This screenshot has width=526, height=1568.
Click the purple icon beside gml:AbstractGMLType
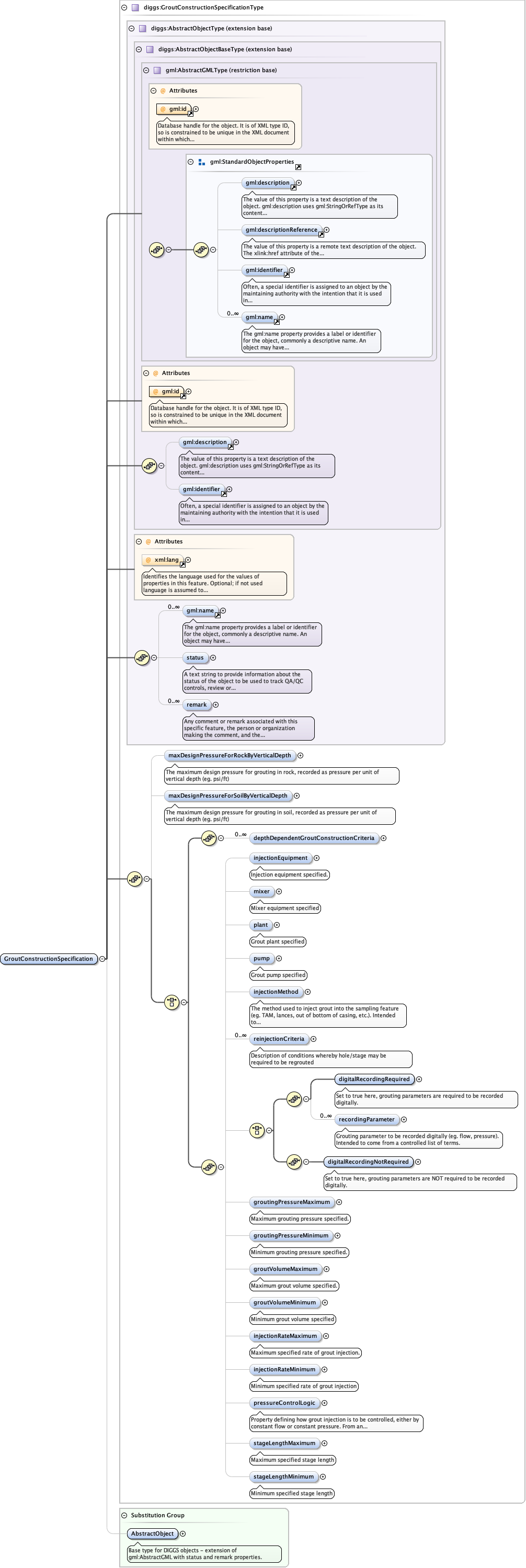(157, 70)
